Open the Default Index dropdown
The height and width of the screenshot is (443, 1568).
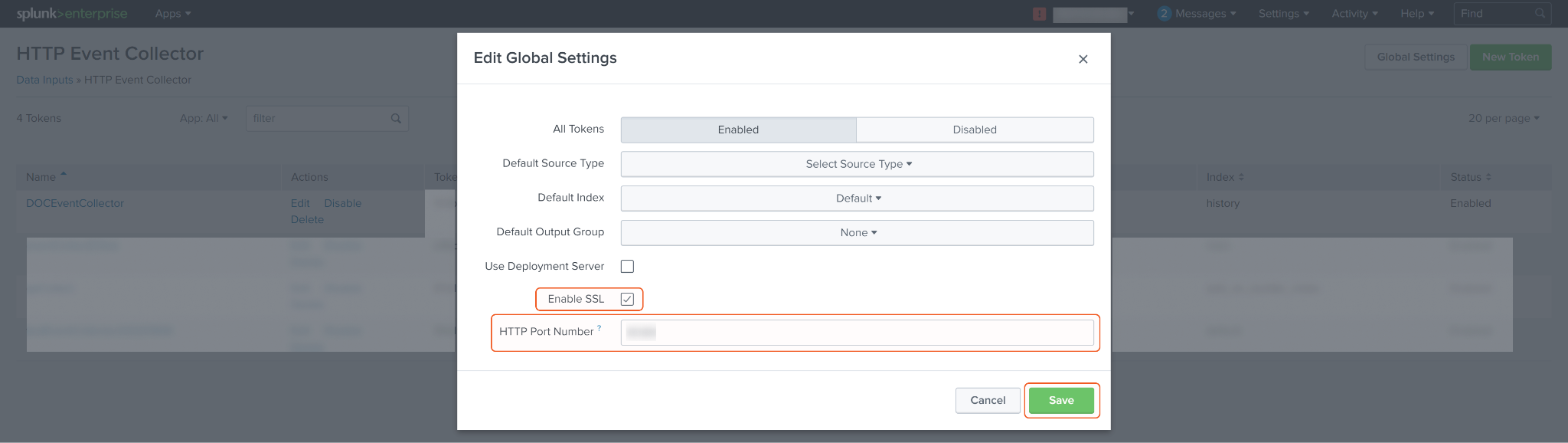[x=857, y=199]
